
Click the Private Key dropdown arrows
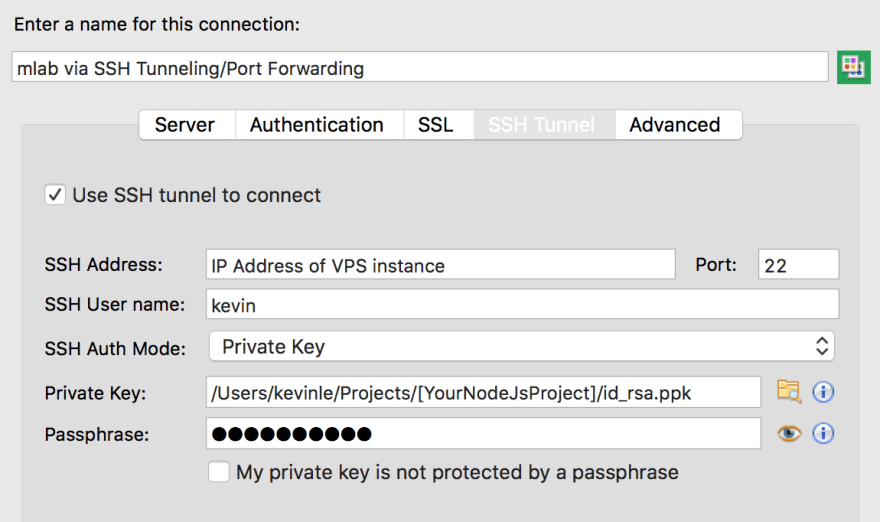pyautogui.click(x=822, y=346)
